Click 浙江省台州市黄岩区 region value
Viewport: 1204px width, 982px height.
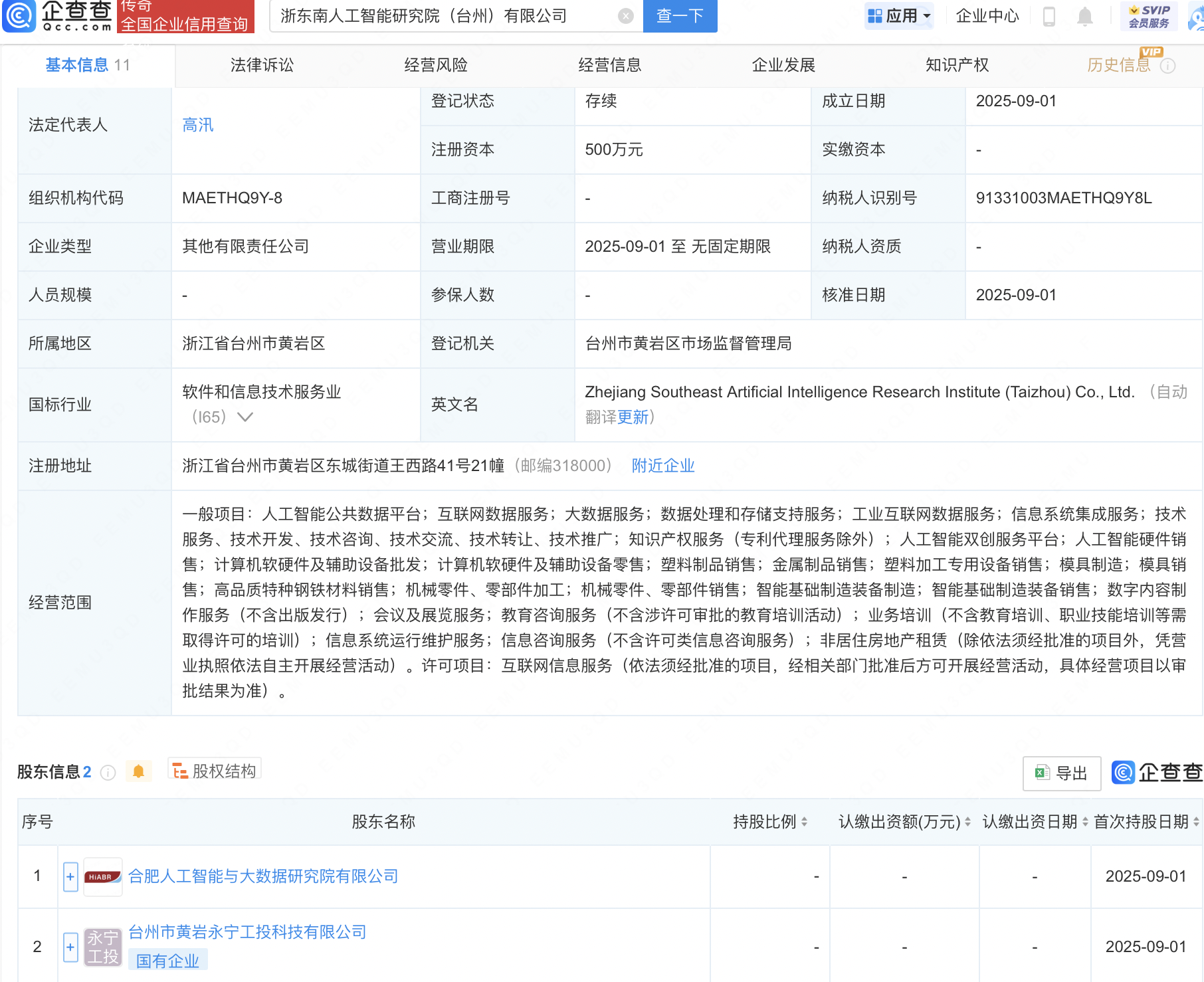tap(254, 344)
